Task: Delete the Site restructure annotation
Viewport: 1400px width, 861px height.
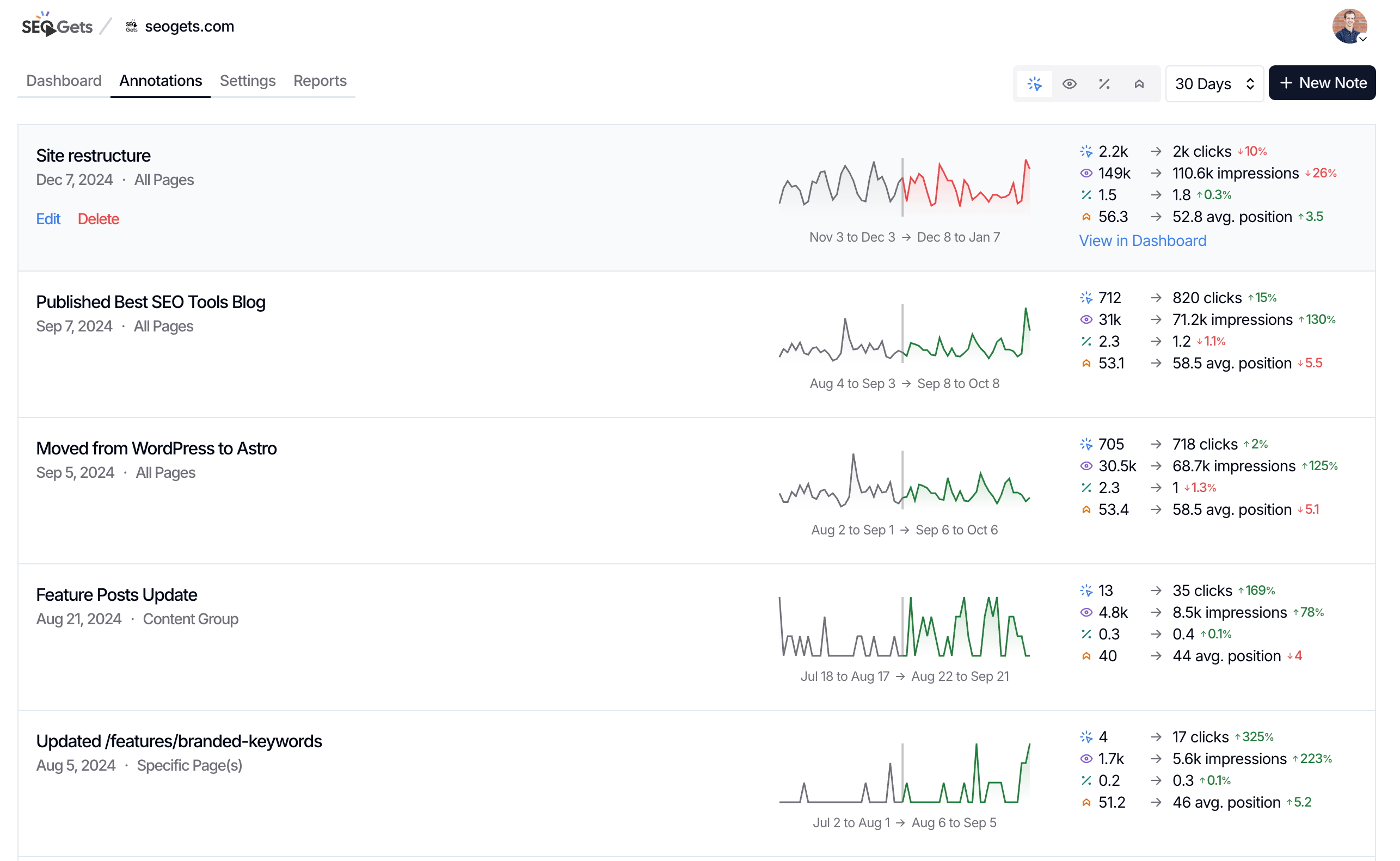Action: click(98, 219)
